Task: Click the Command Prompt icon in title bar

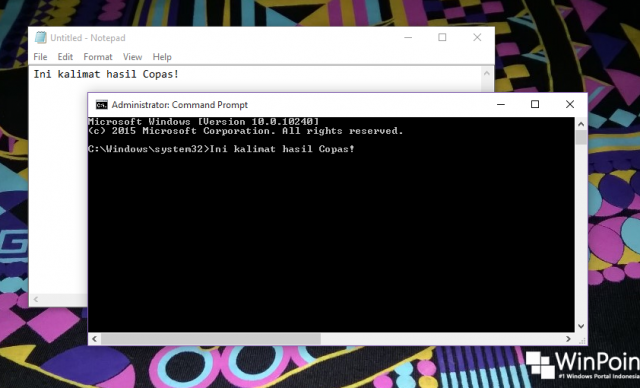Action: 102,104
